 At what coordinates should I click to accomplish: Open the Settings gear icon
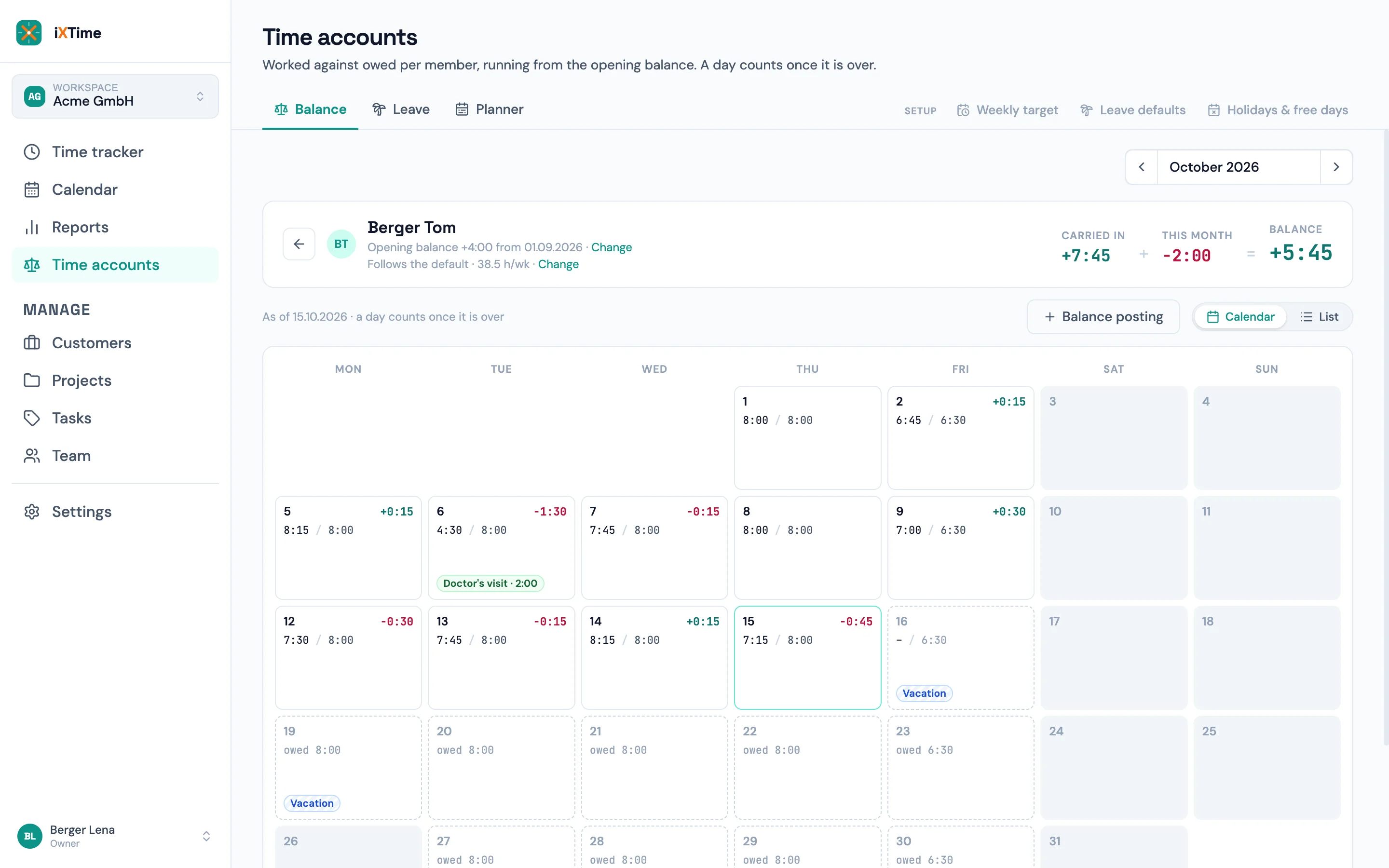tap(31, 512)
